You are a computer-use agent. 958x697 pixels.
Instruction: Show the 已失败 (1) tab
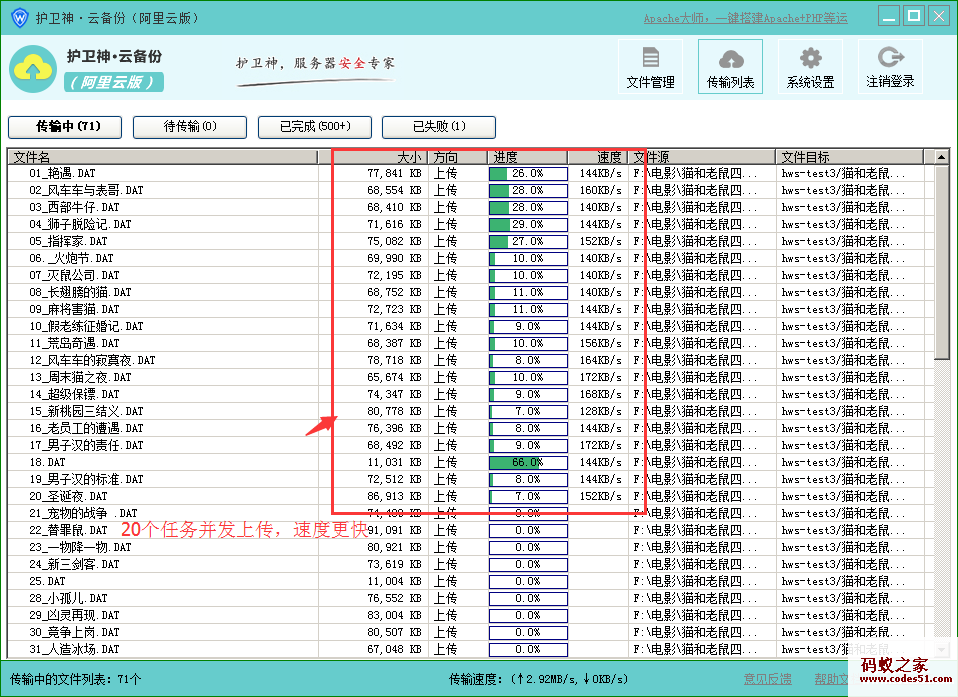[439, 127]
